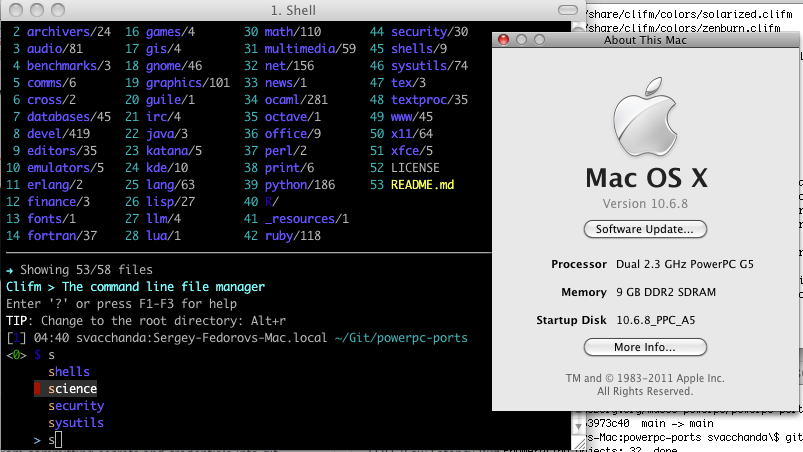Click the python/186 directory entry
The width and height of the screenshot is (803, 452).
coord(300,185)
